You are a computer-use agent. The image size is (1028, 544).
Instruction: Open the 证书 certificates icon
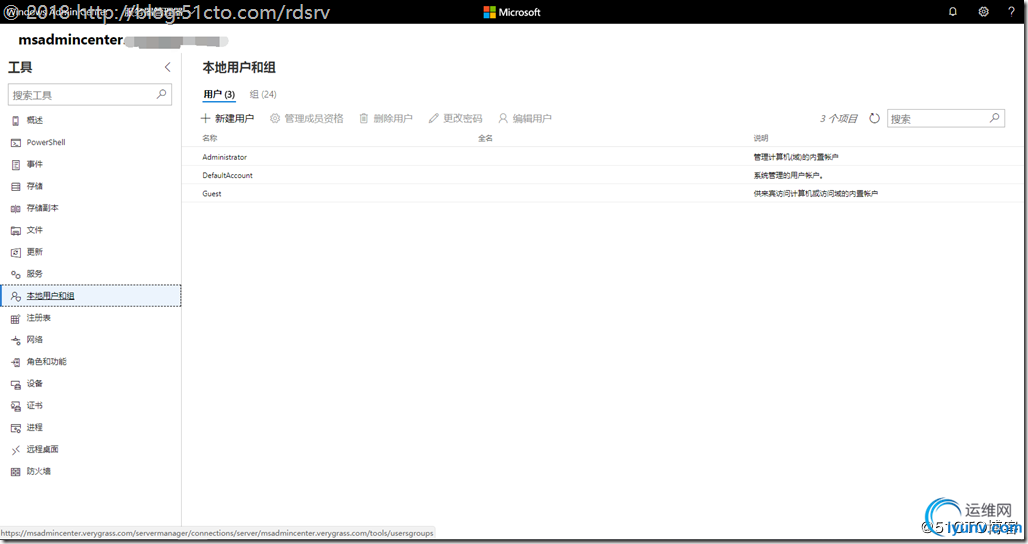point(16,406)
